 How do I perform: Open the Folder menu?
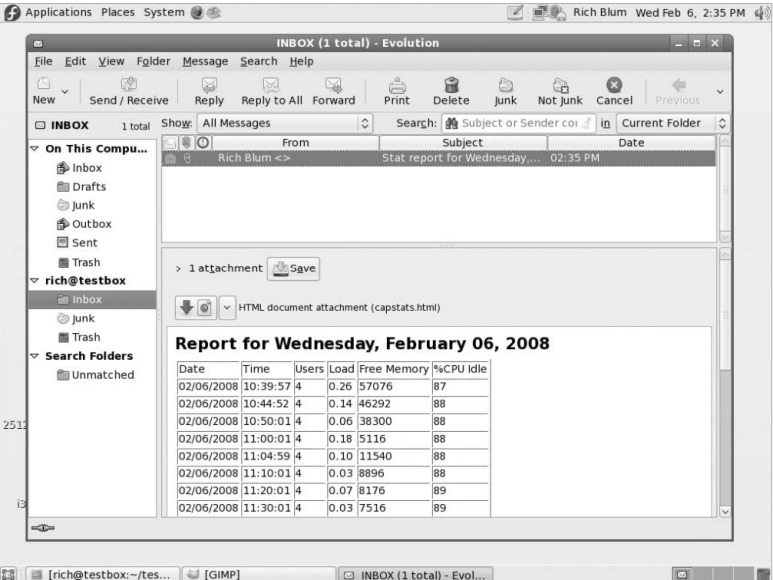pos(153,62)
